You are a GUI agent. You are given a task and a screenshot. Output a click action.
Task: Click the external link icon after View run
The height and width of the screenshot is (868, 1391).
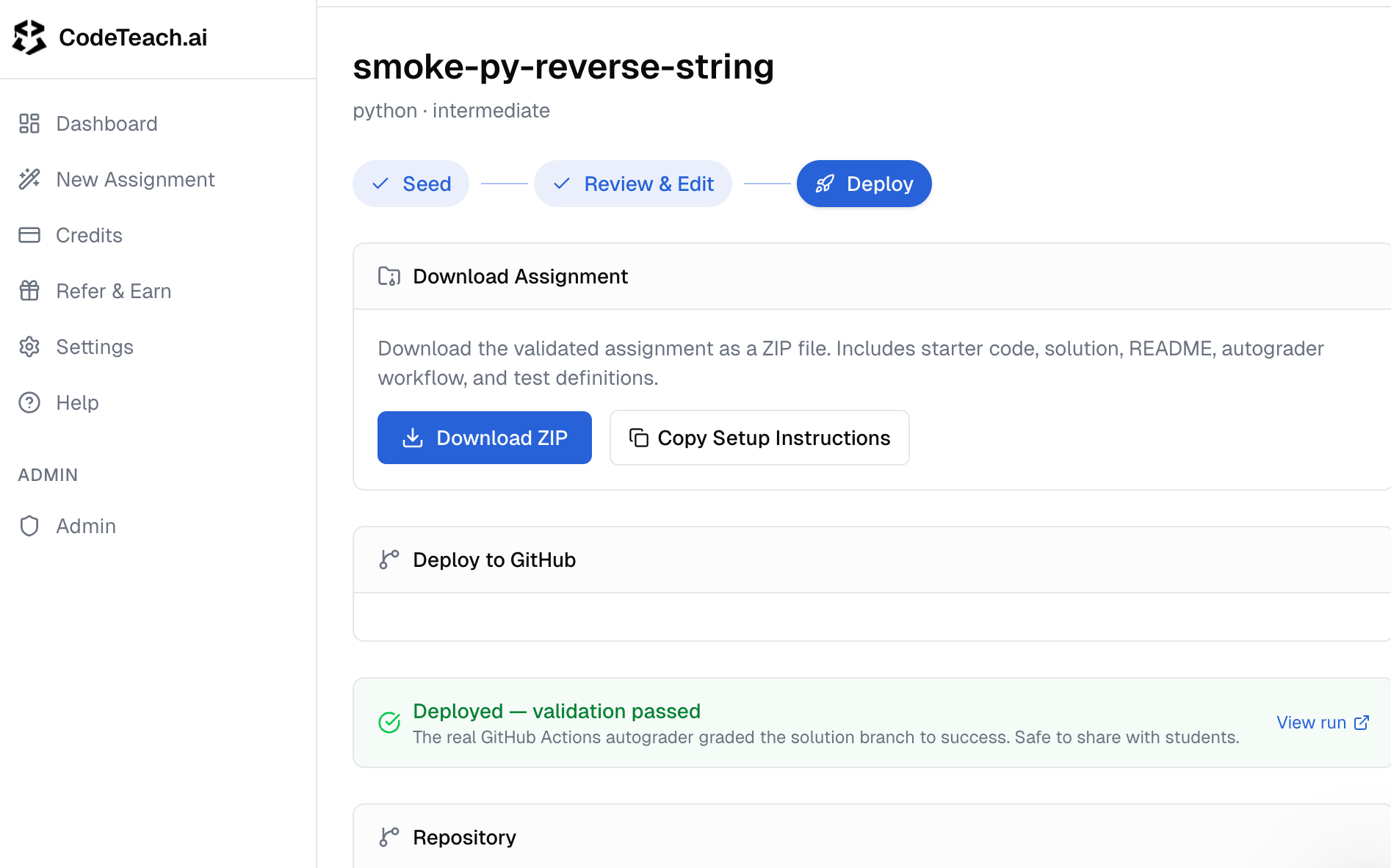1362,723
